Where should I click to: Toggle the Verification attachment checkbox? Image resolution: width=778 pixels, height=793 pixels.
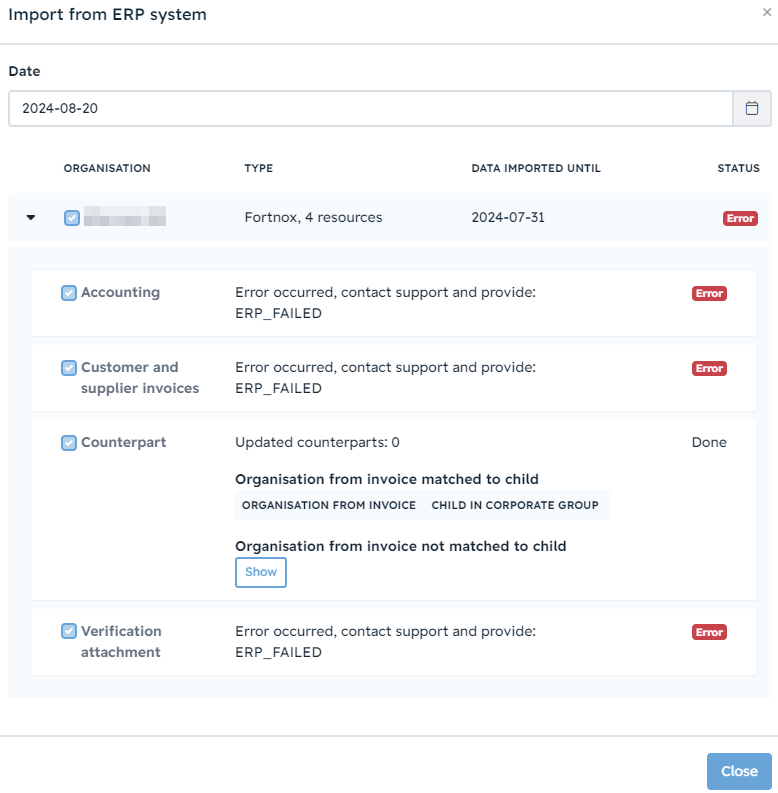pyautogui.click(x=69, y=631)
